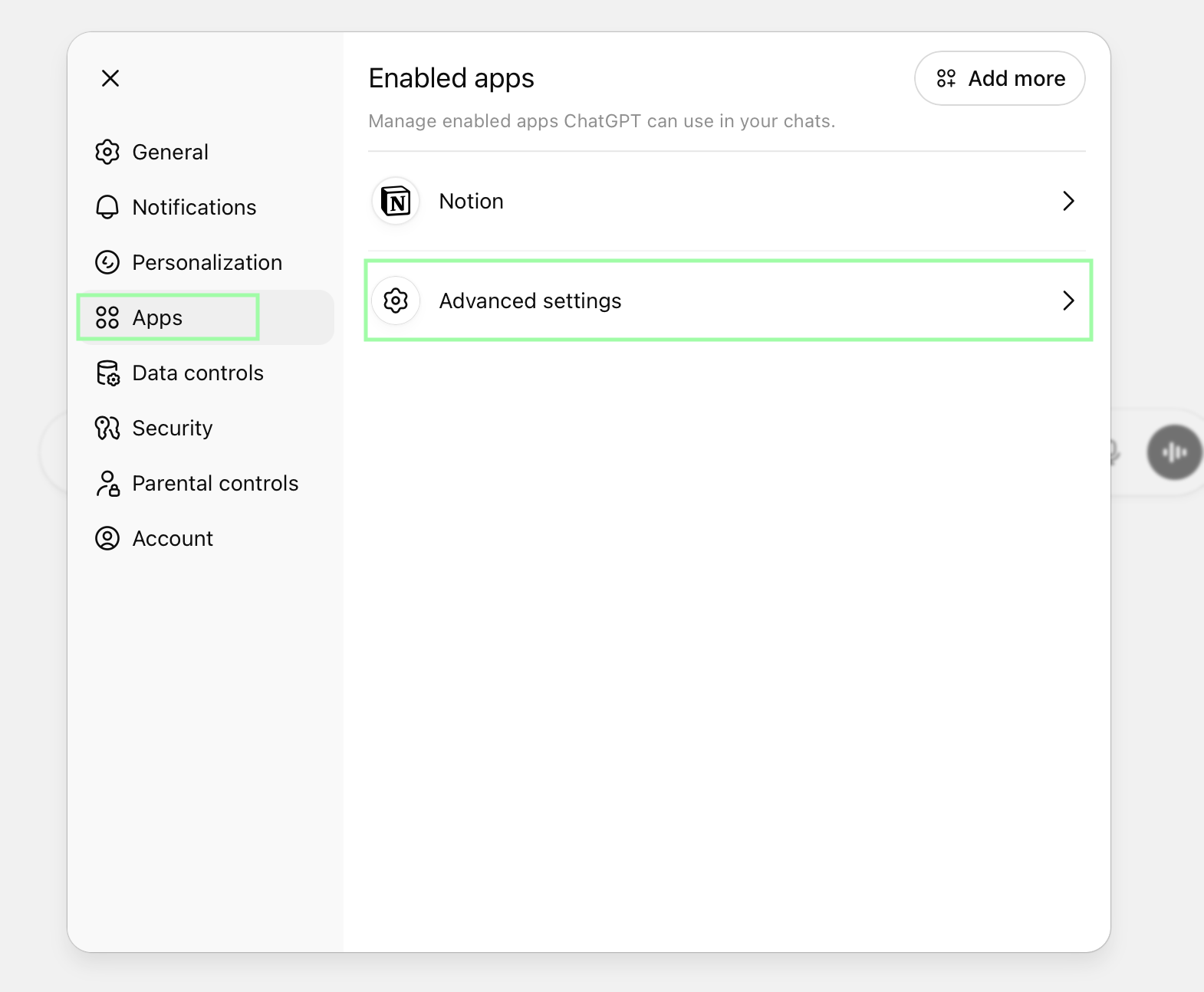Screen dimensions: 1204x992
Task: Close the settings dialog with X
Action: click(x=110, y=78)
